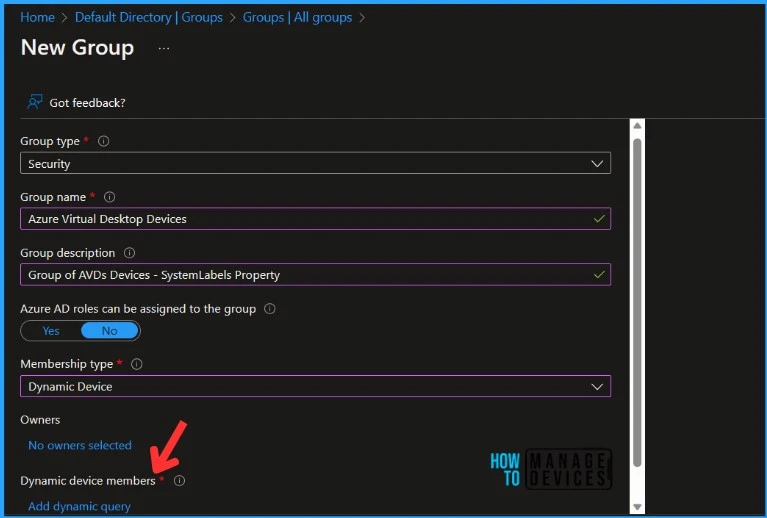Click the Got feedback? text

tap(87, 103)
